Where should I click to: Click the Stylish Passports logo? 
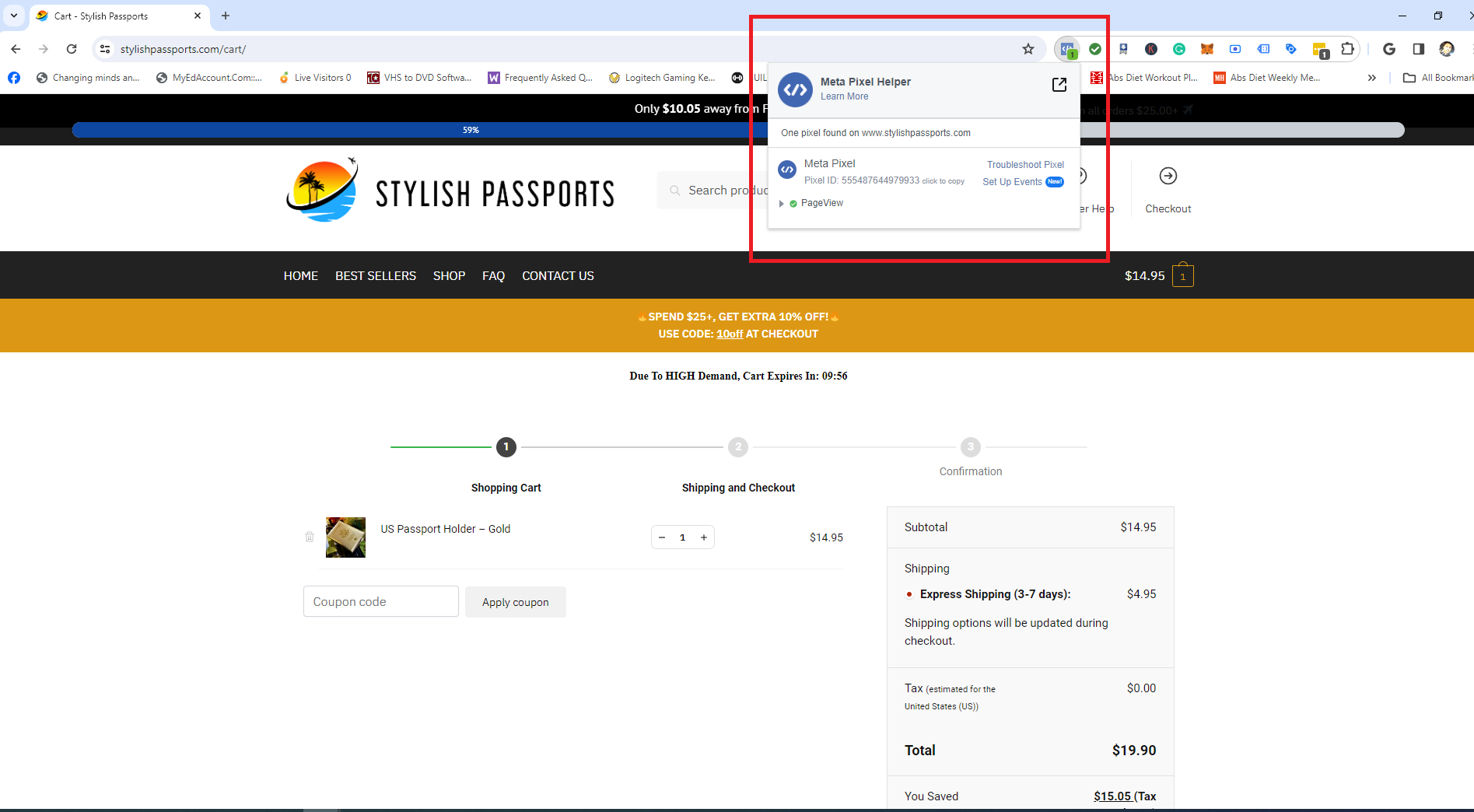coord(450,191)
